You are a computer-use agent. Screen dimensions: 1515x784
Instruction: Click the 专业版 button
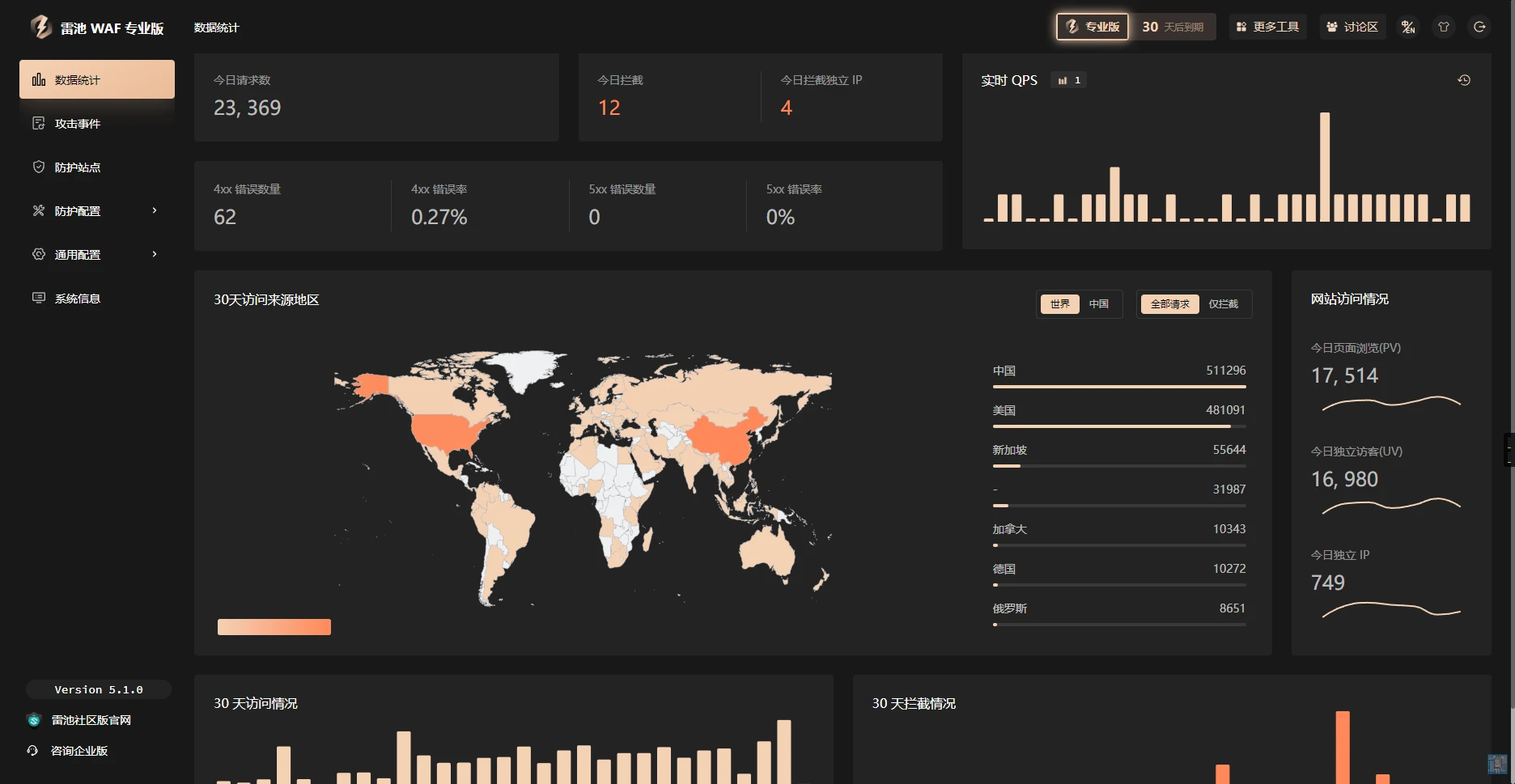(x=1093, y=27)
